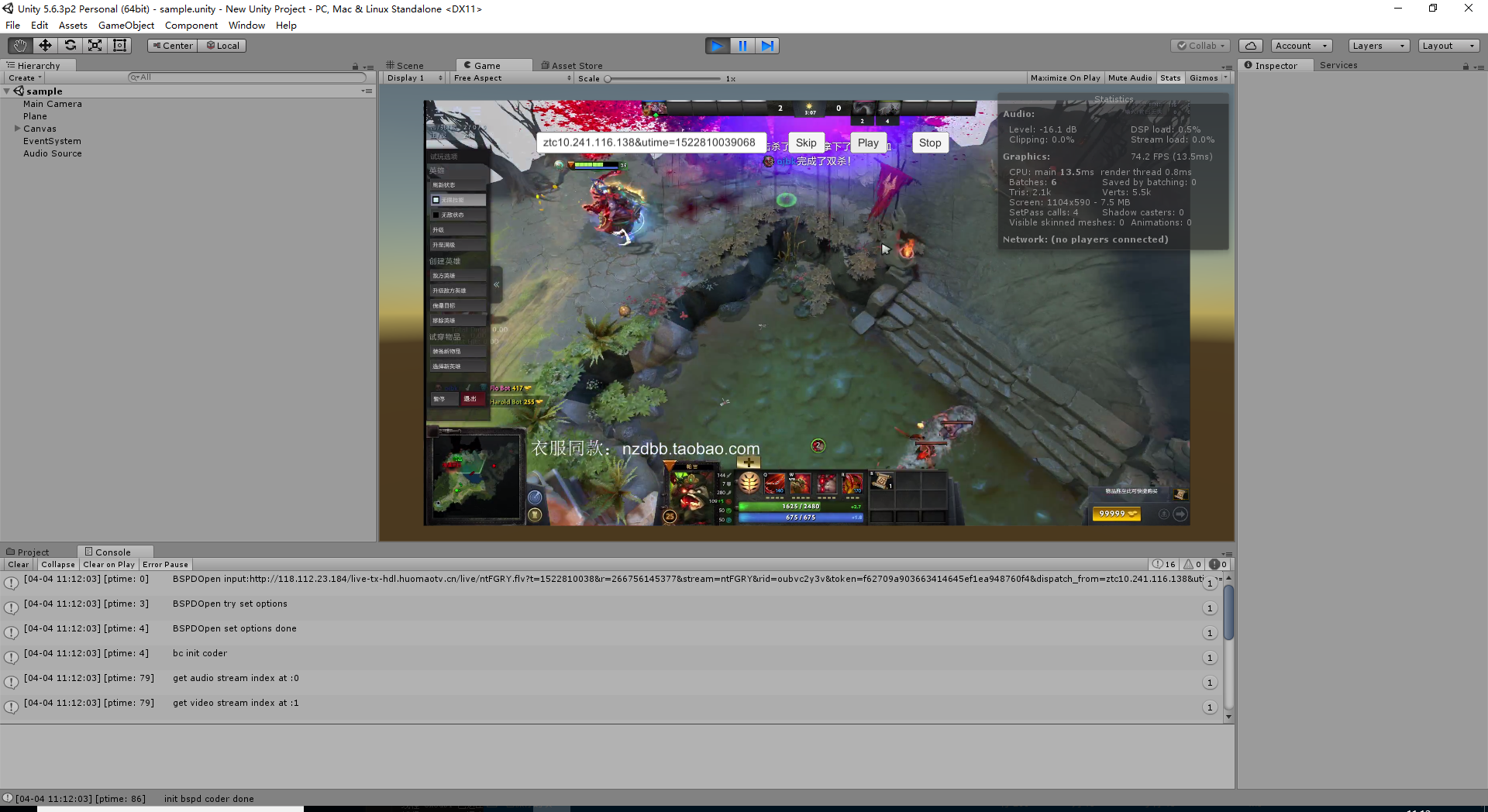Lock the Inspector panel
Image resolution: width=1488 pixels, height=812 pixels.
(x=1466, y=67)
